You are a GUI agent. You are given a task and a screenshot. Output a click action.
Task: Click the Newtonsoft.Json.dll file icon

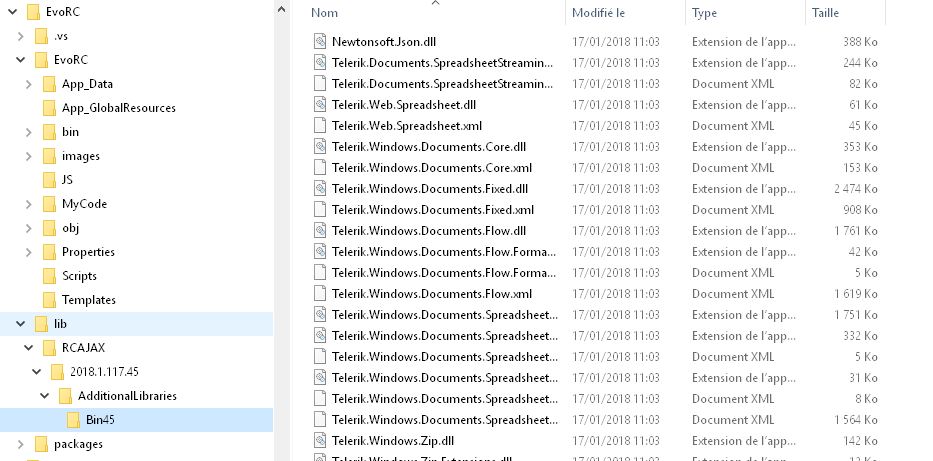(320, 42)
